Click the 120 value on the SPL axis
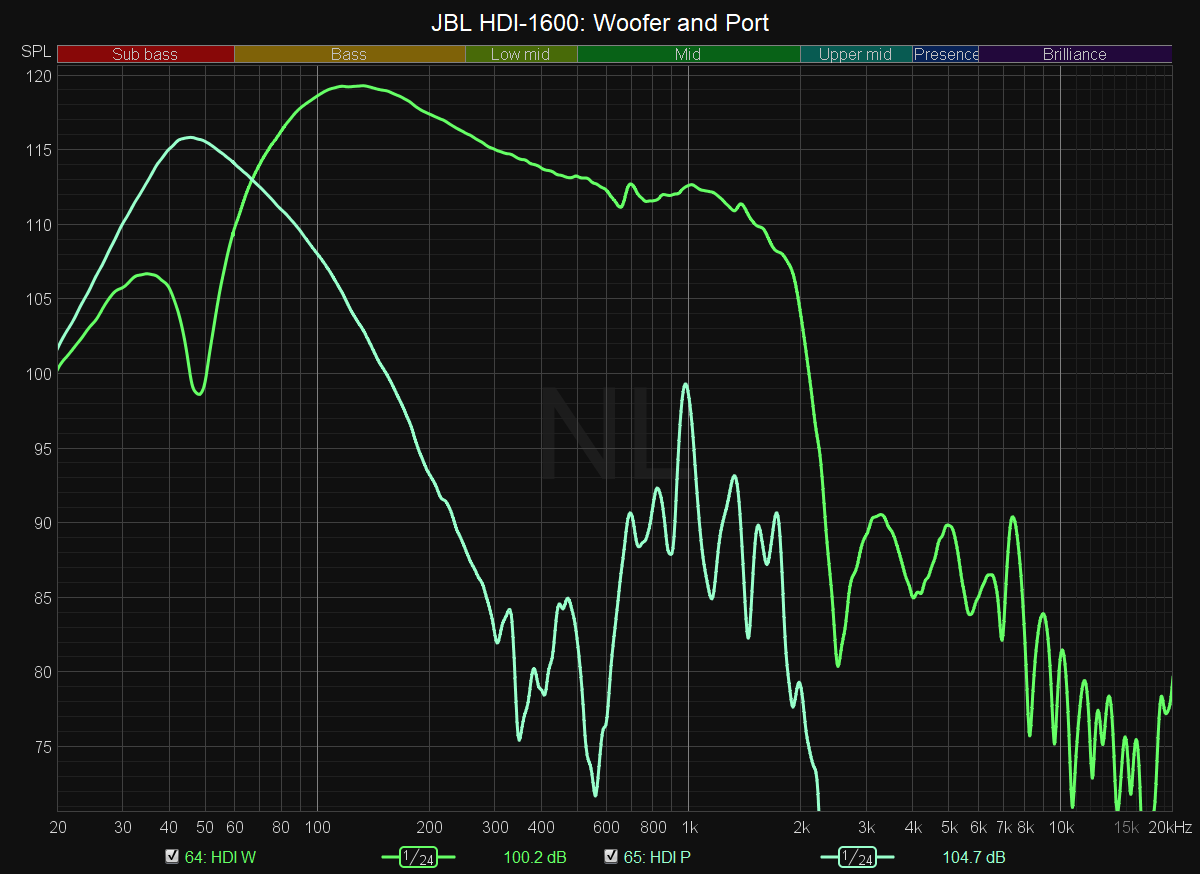1200x874 pixels. [x=41, y=76]
